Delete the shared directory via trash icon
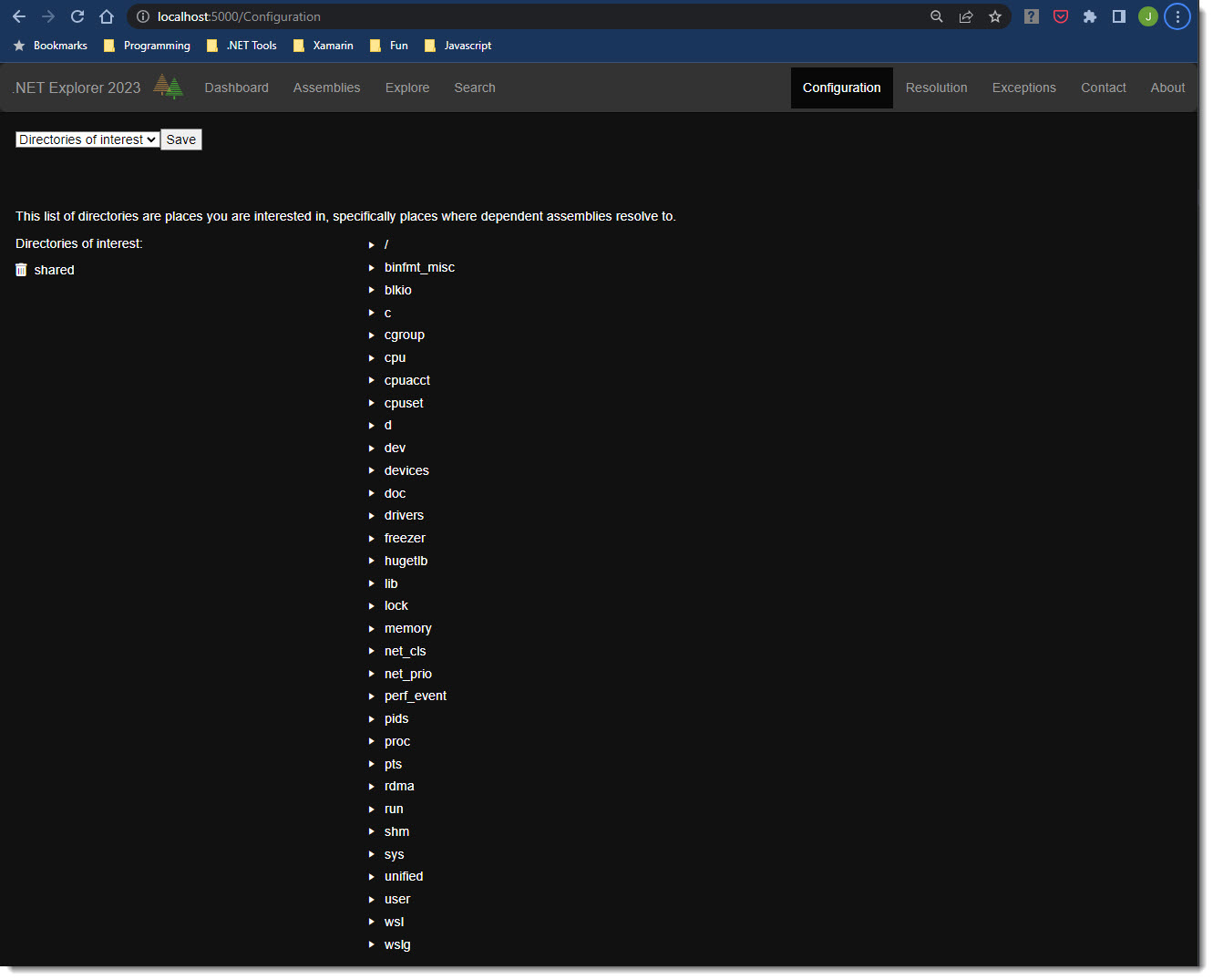 pyautogui.click(x=22, y=270)
